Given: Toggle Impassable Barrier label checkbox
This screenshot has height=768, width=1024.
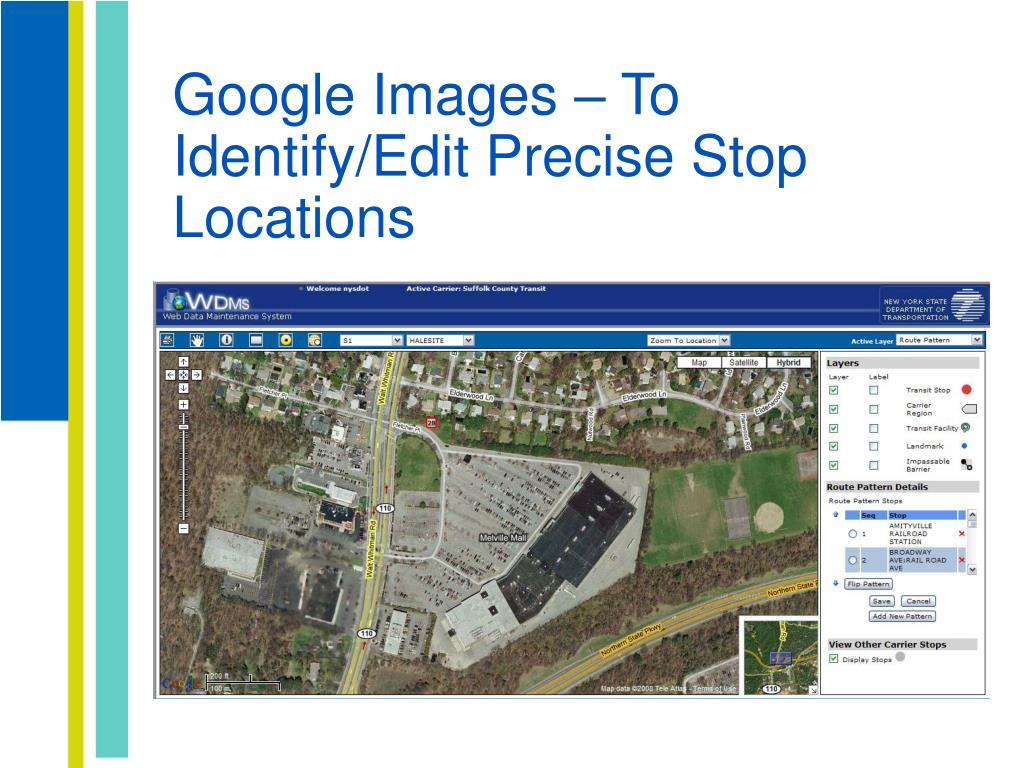Looking at the screenshot, I should tap(873, 466).
